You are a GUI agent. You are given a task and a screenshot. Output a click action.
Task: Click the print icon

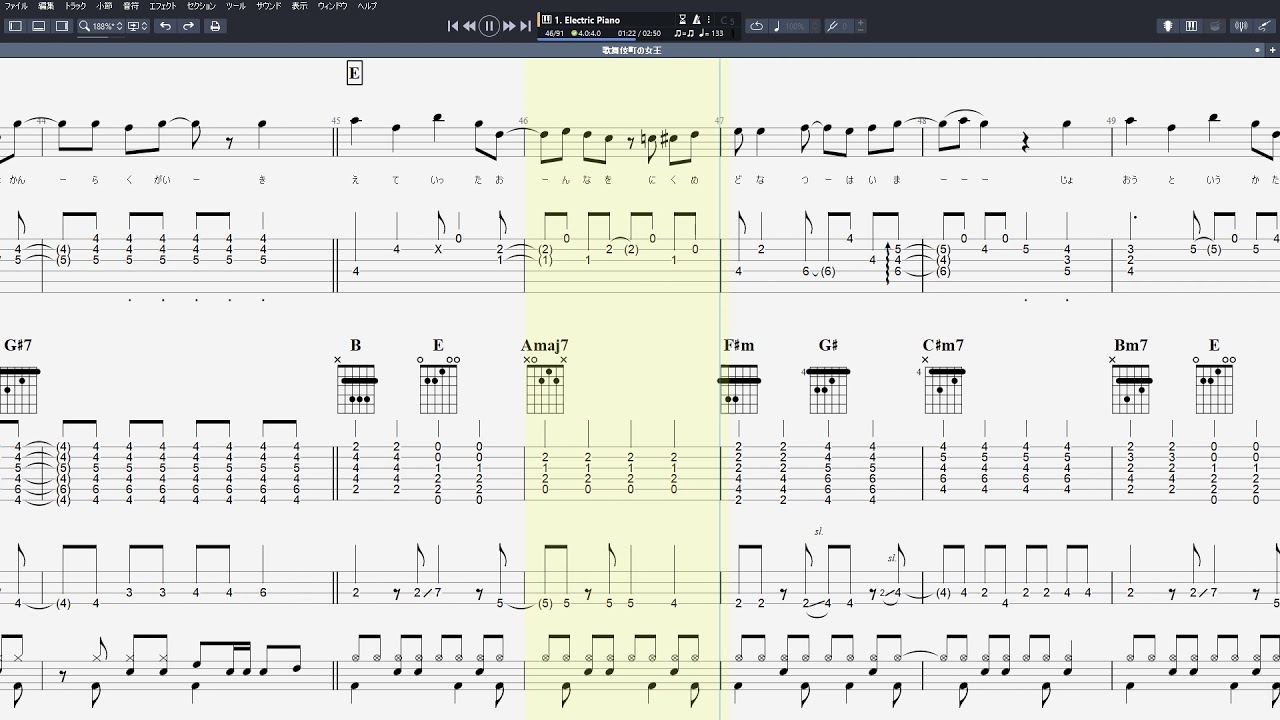214,26
